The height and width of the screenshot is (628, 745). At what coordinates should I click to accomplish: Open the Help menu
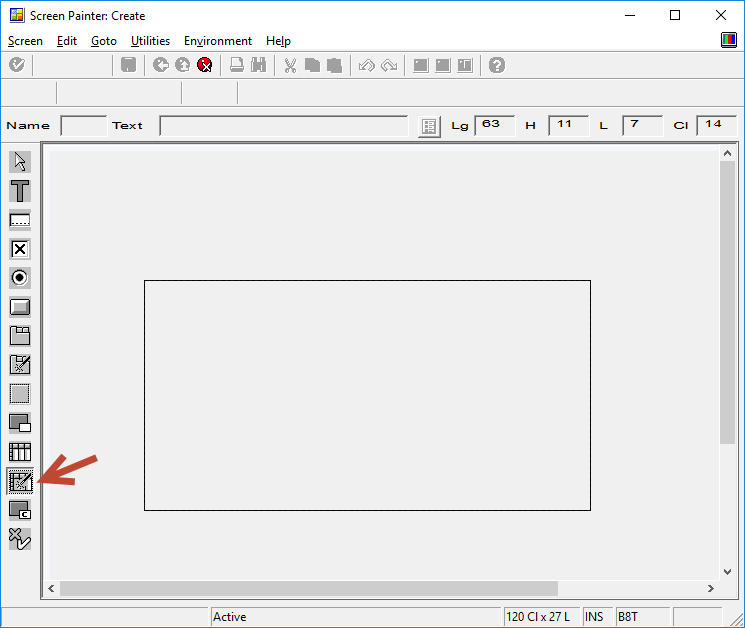pyautogui.click(x=278, y=41)
